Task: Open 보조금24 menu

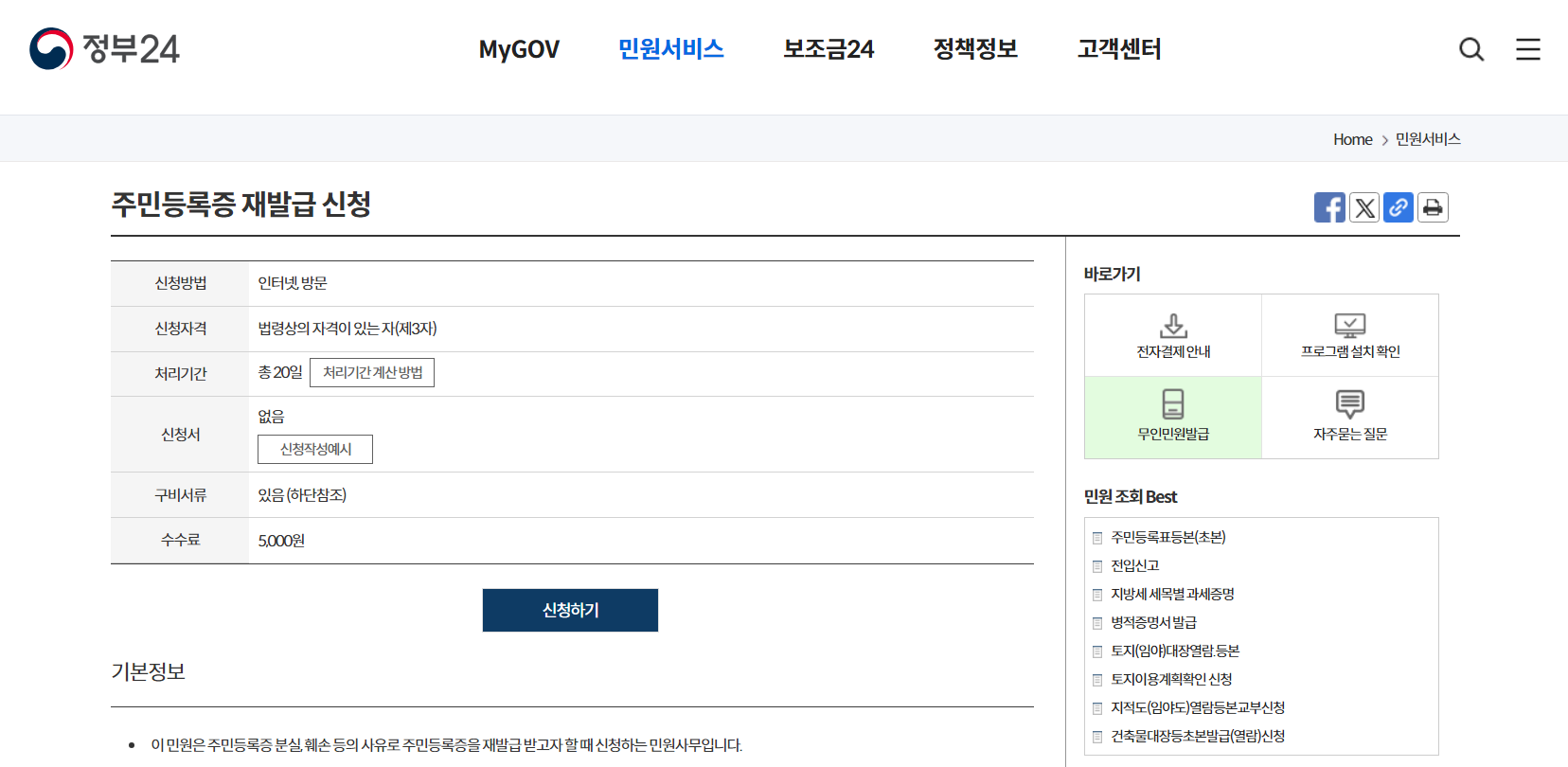Action: click(x=829, y=49)
